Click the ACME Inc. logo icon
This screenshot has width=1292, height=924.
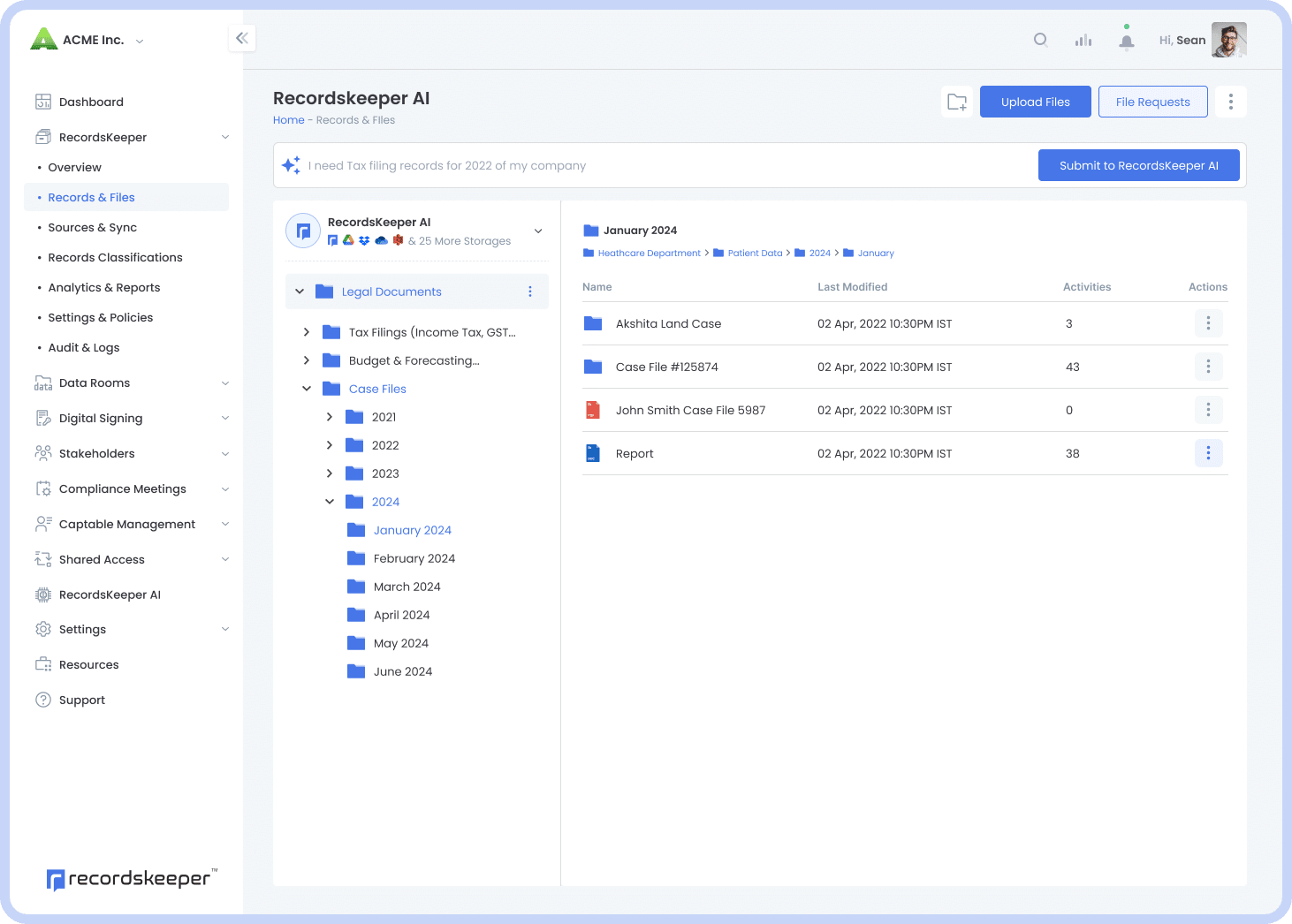[43, 39]
